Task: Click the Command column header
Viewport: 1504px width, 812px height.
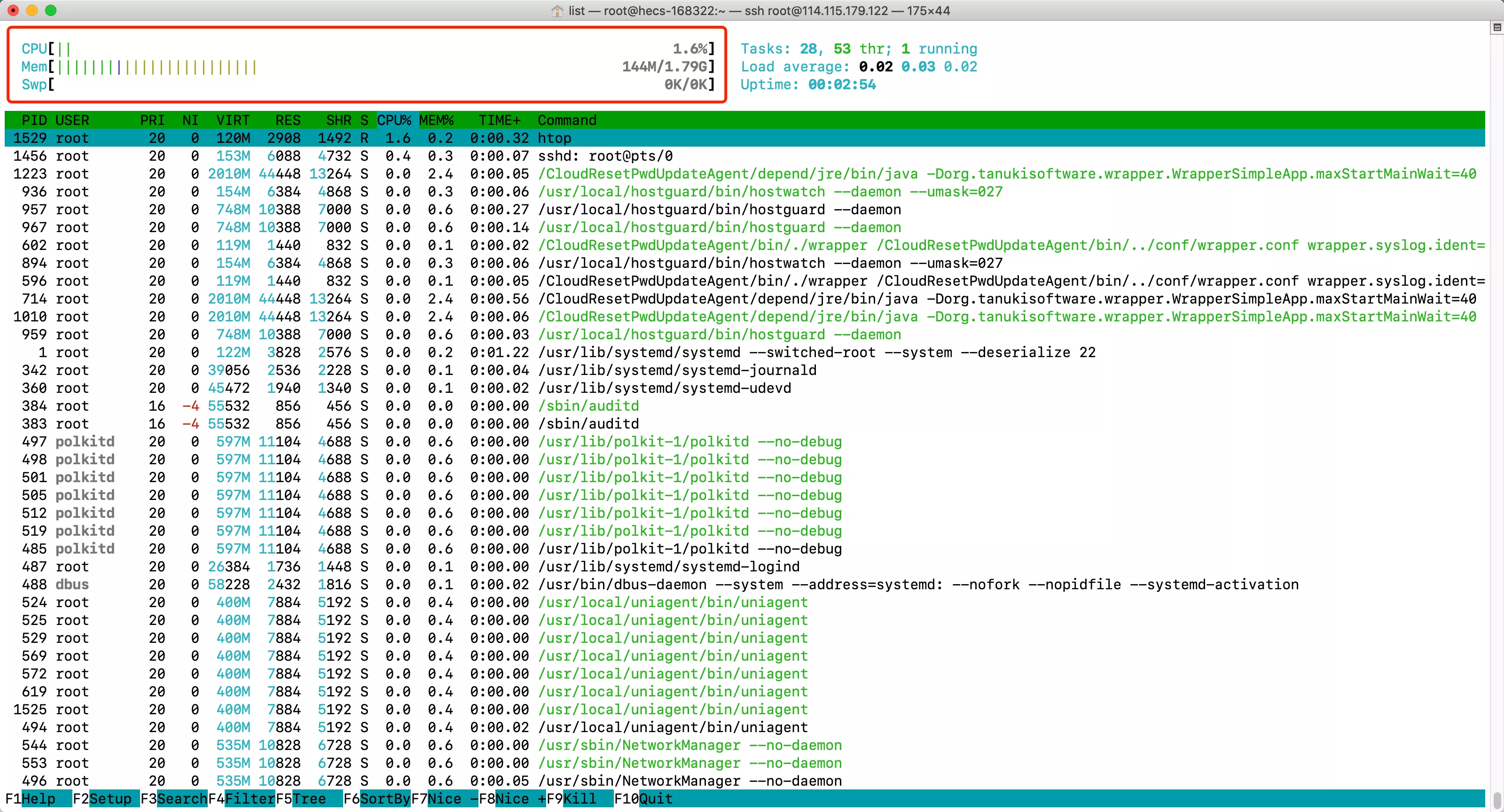Action: click(x=567, y=120)
